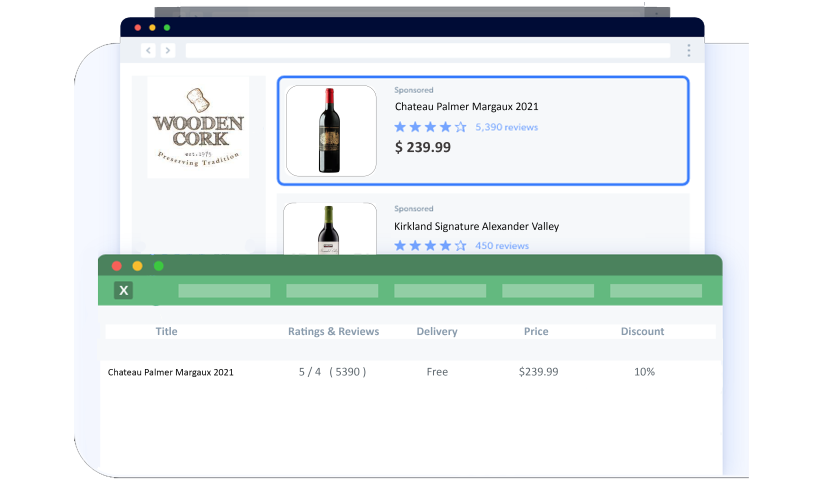This screenshot has height=480, width=823.
Task: Select the Discount column header
Action: (x=642, y=332)
